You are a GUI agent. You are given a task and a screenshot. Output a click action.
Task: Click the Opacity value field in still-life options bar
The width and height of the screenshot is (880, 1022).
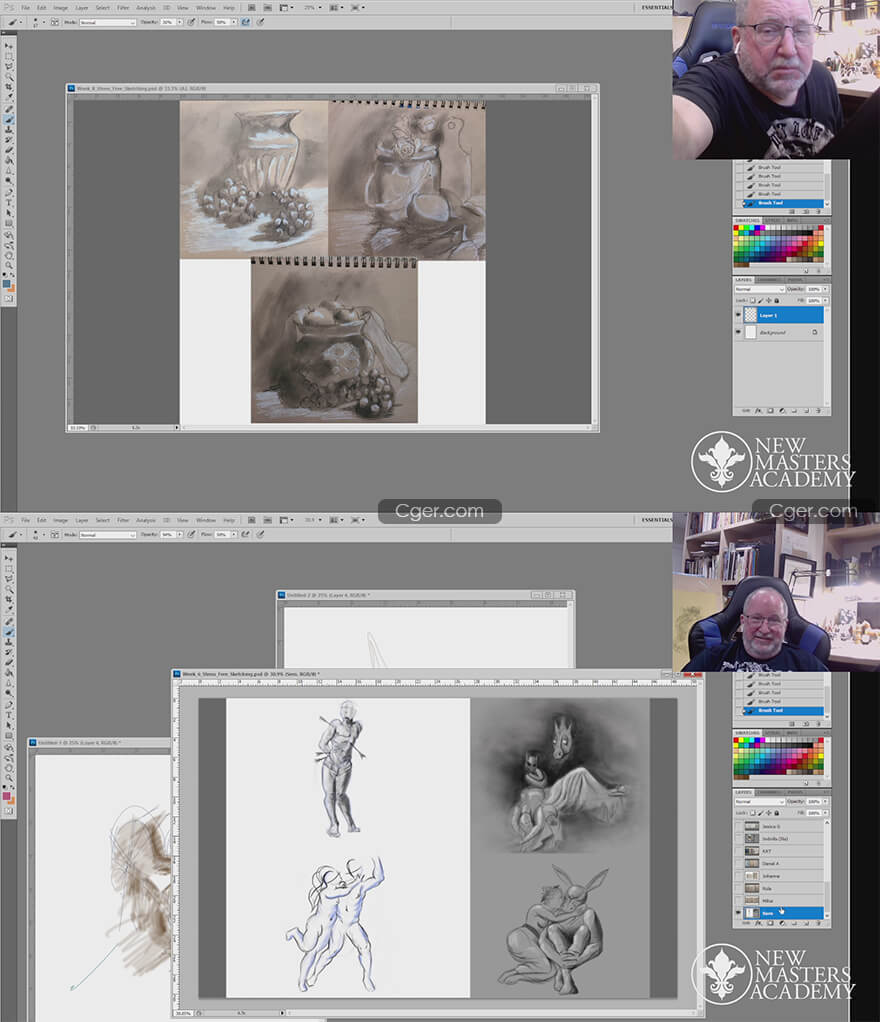(x=168, y=22)
